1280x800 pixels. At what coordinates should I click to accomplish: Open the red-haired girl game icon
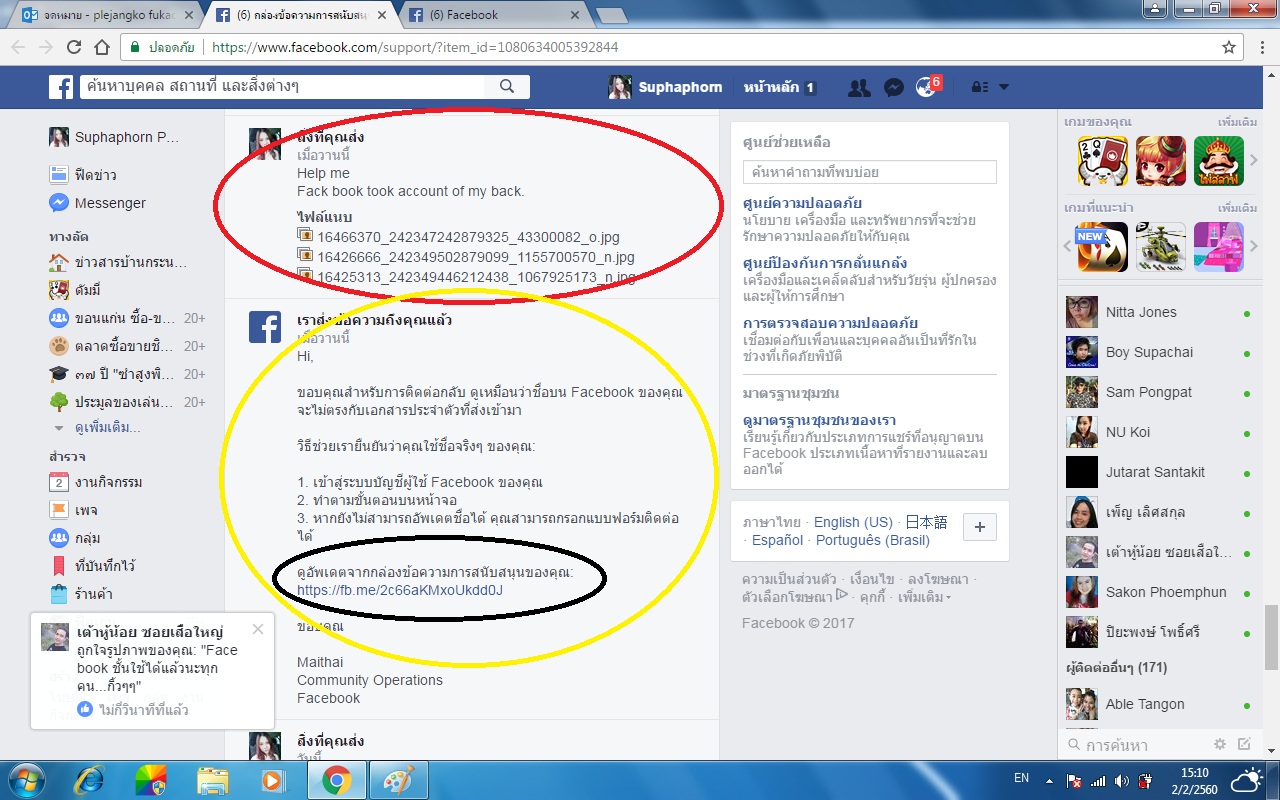click(1160, 161)
